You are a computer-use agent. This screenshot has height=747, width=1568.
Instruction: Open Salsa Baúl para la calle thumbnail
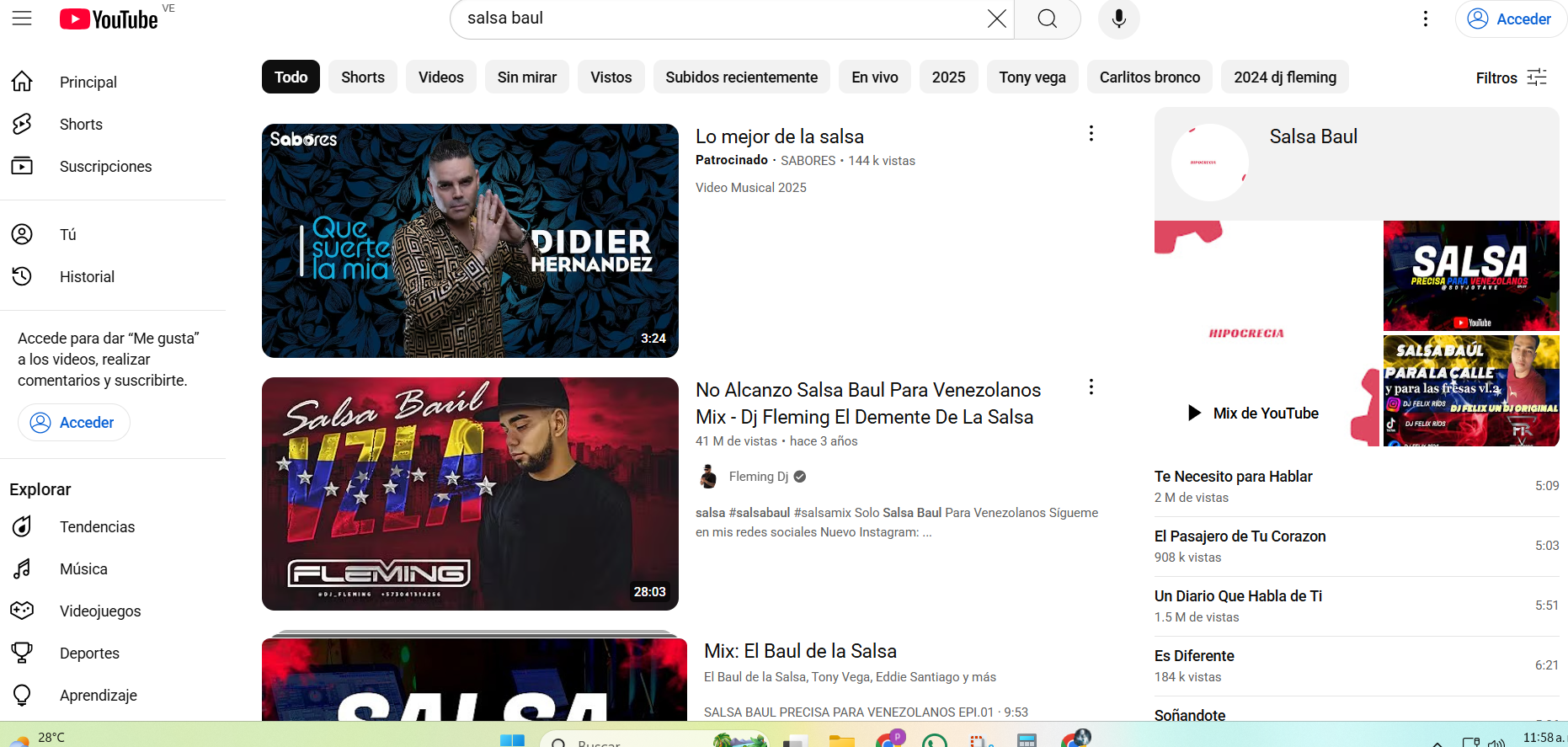click(1471, 391)
